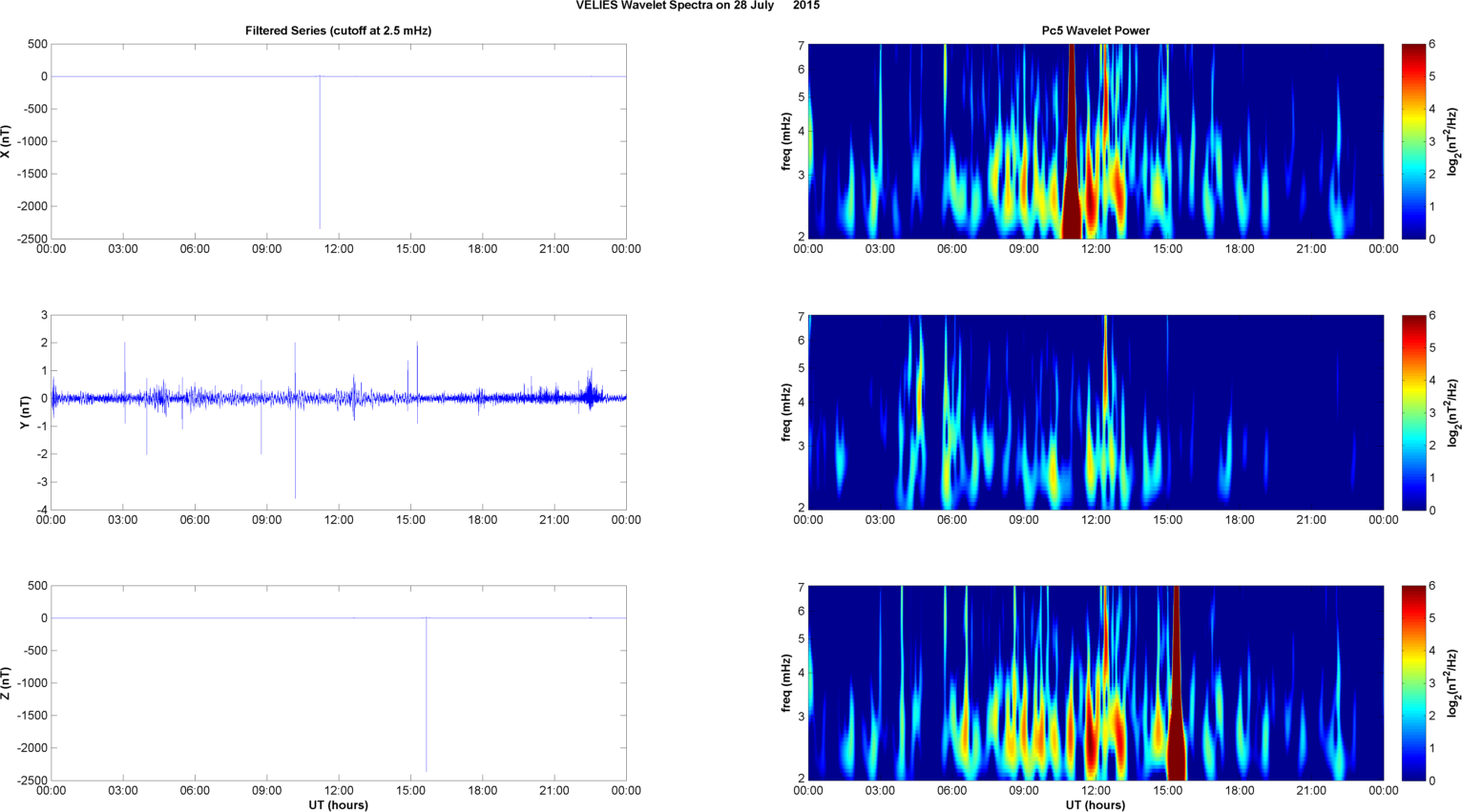
Task: Click the 12:00 tick under the X series plot
Action: [x=339, y=249]
